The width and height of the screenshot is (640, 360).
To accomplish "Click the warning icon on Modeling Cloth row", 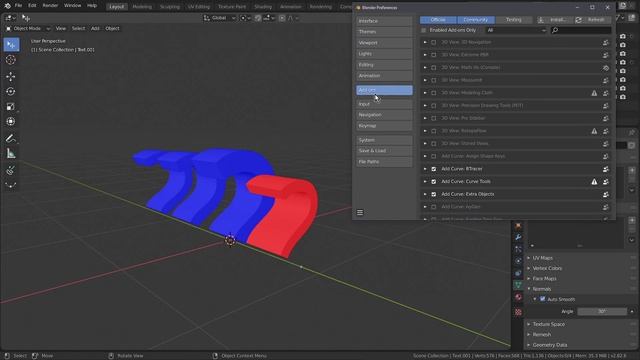I will 594,93.
